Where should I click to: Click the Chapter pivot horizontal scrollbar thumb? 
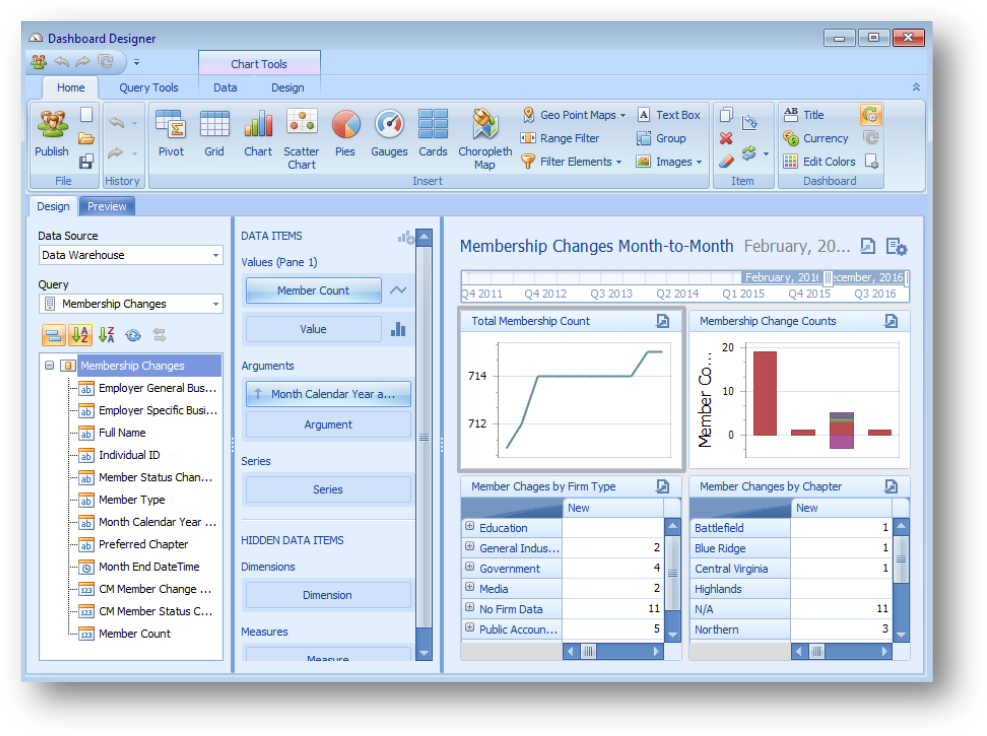coord(816,651)
